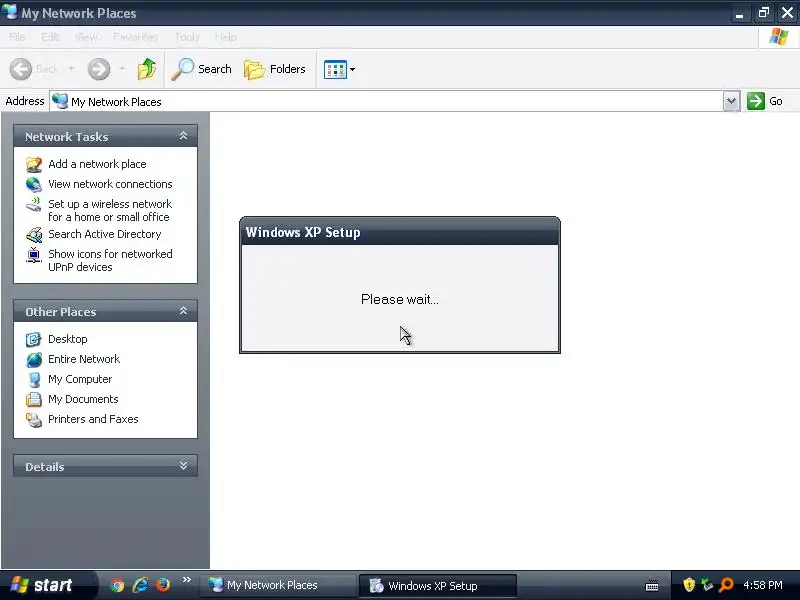Click the Please wait... text

(400, 299)
